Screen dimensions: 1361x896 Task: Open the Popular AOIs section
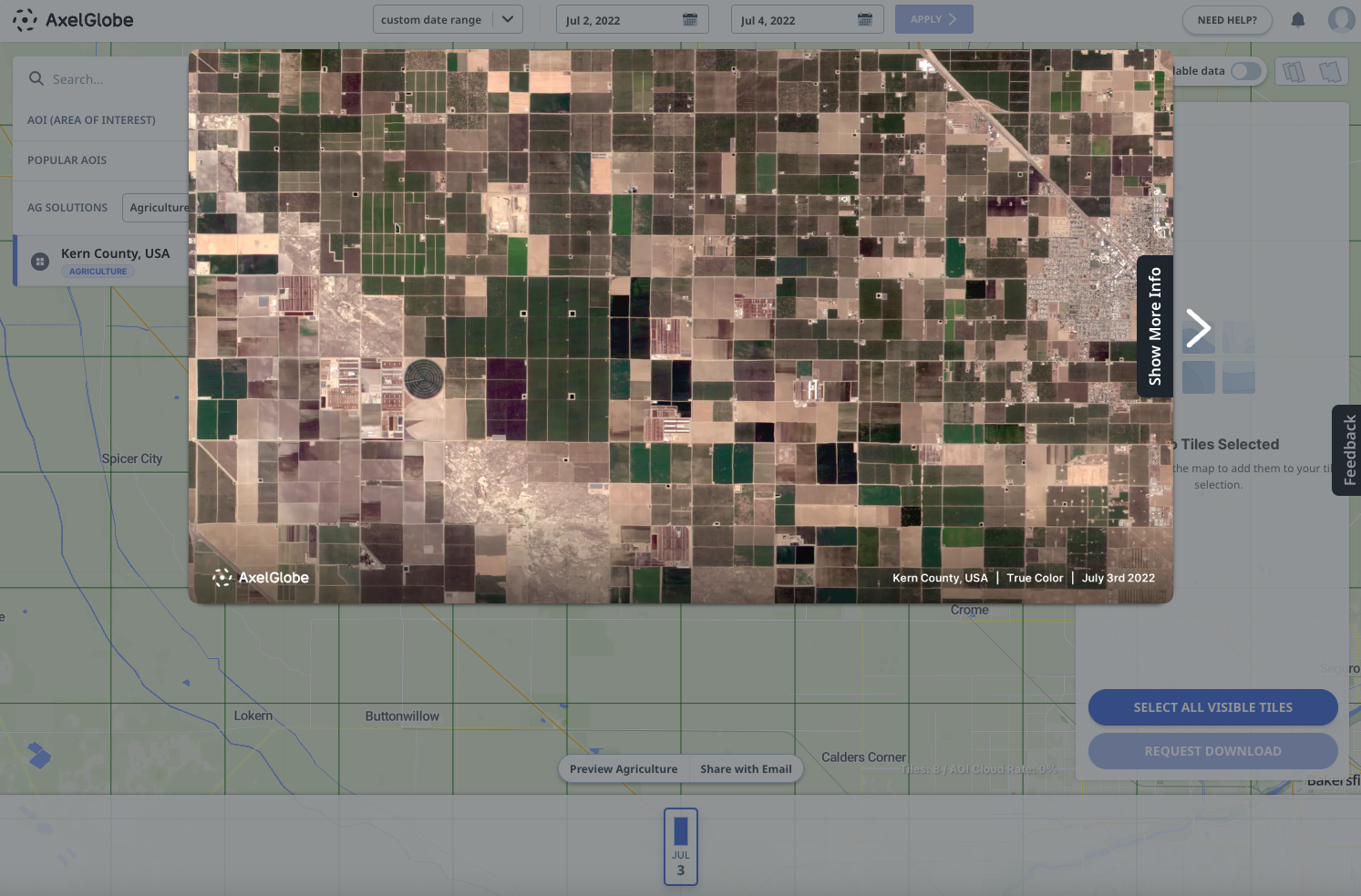(67, 160)
